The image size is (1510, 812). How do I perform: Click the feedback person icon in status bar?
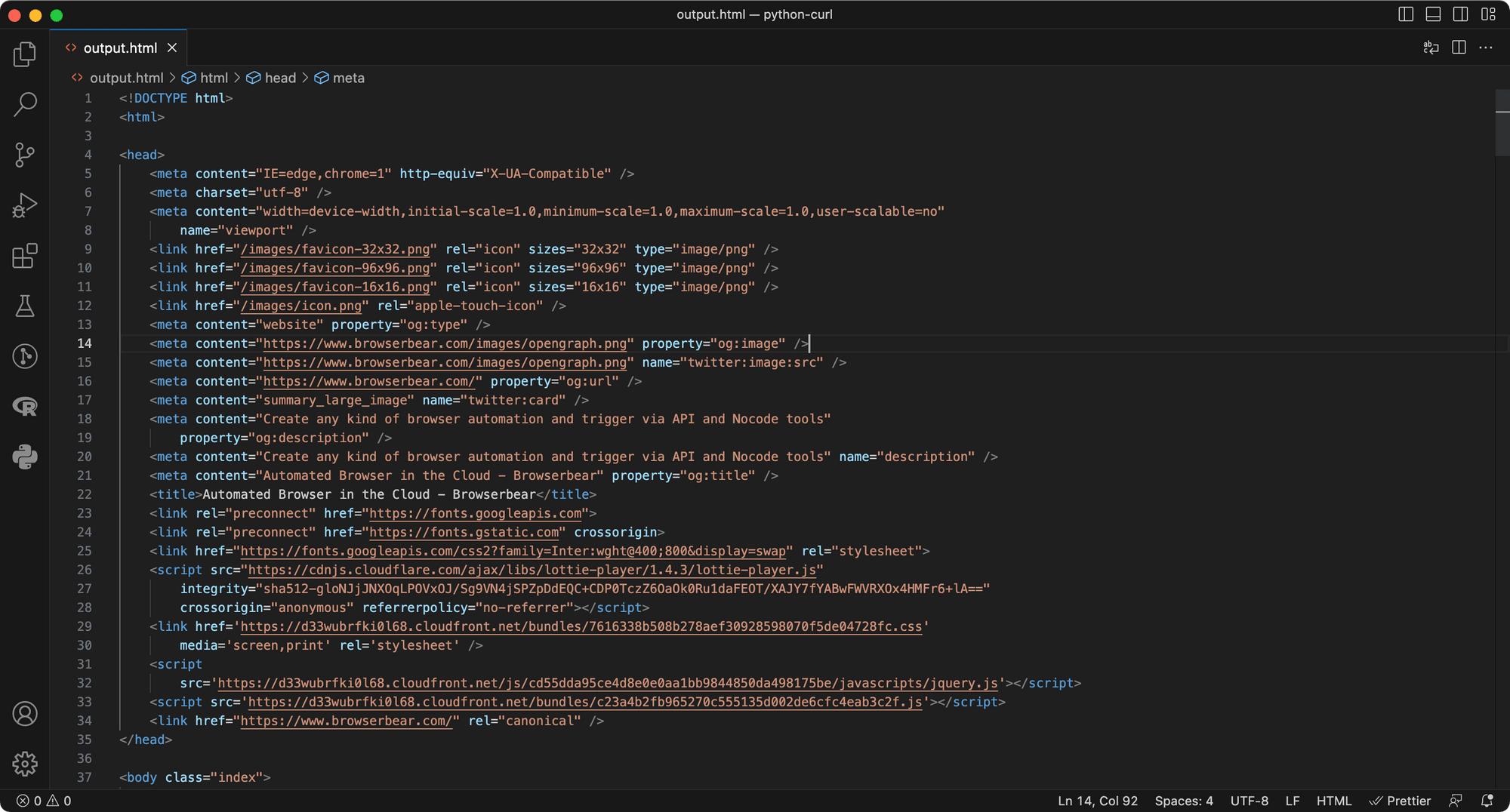[x=1456, y=801]
